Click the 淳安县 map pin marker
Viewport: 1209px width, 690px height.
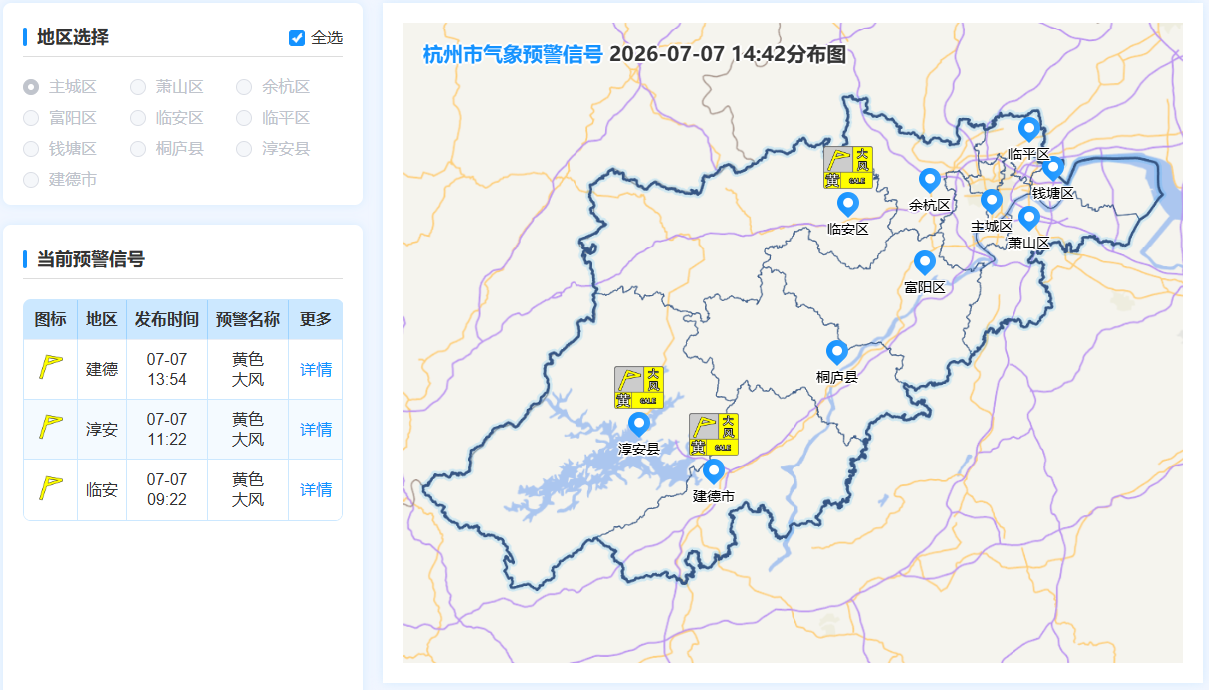pos(638,425)
